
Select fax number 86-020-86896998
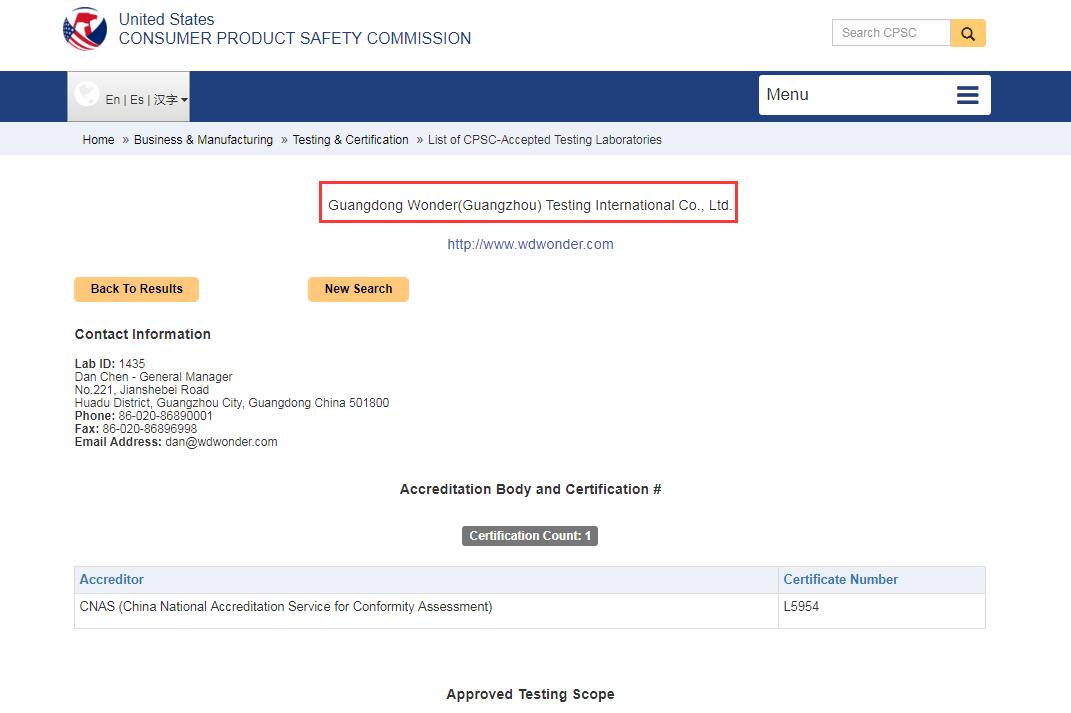(x=150, y=429)
